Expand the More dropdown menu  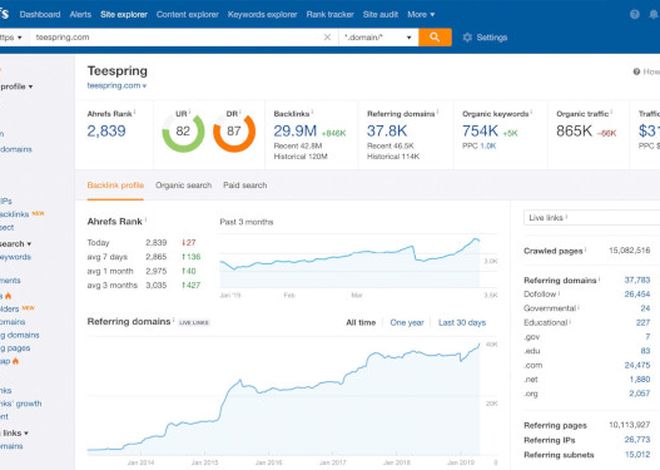click(421, 14)
